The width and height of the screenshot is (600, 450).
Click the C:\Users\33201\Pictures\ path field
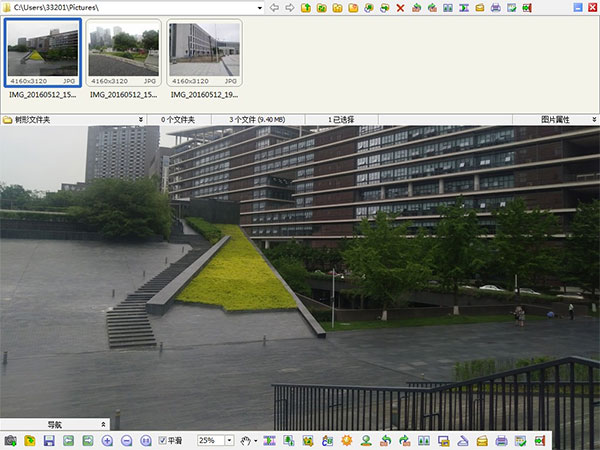[133, 8]
